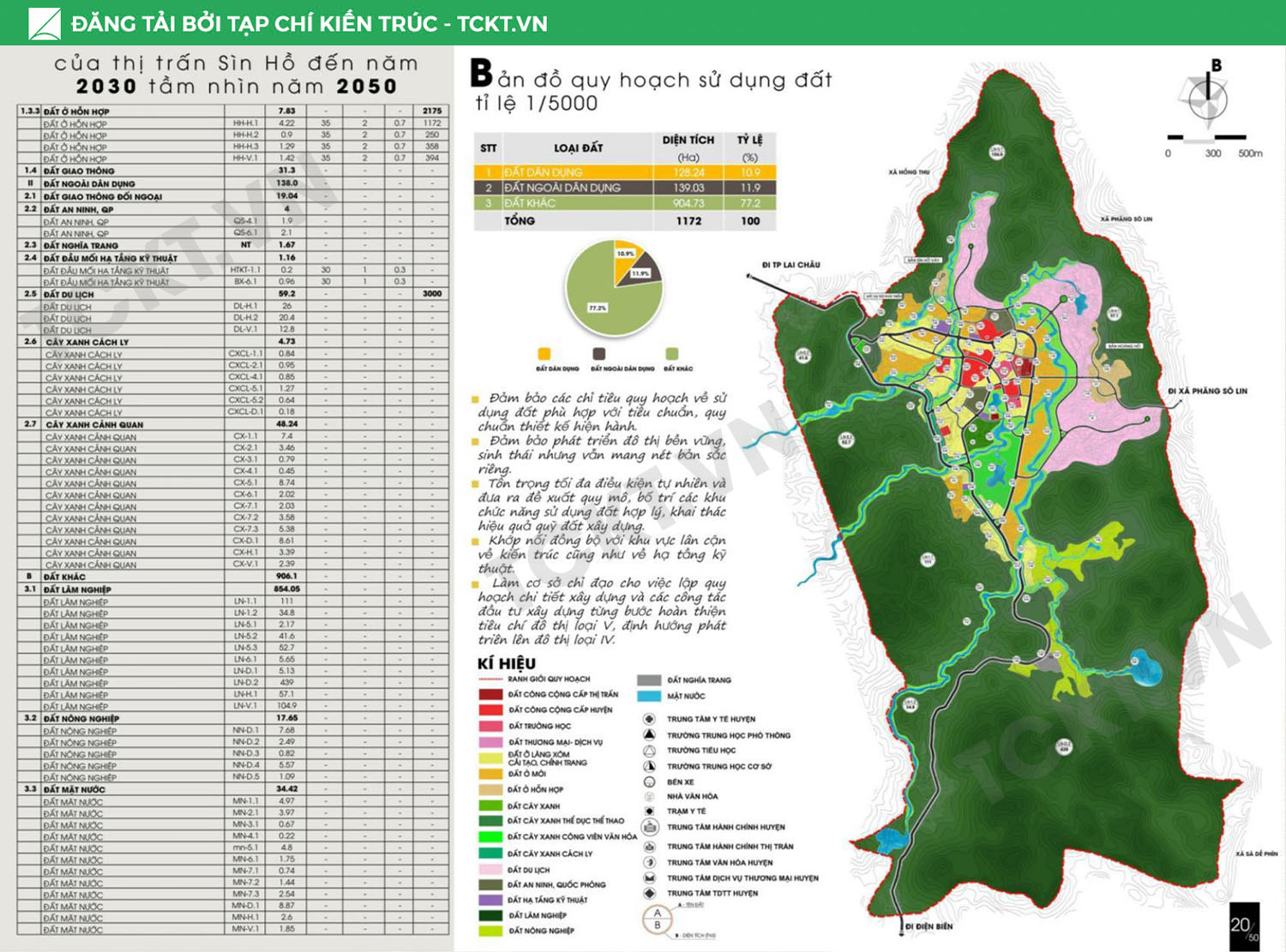Click the Nhà văn hóa legend icon
The image size is (1286, 952).
[649, 796]
